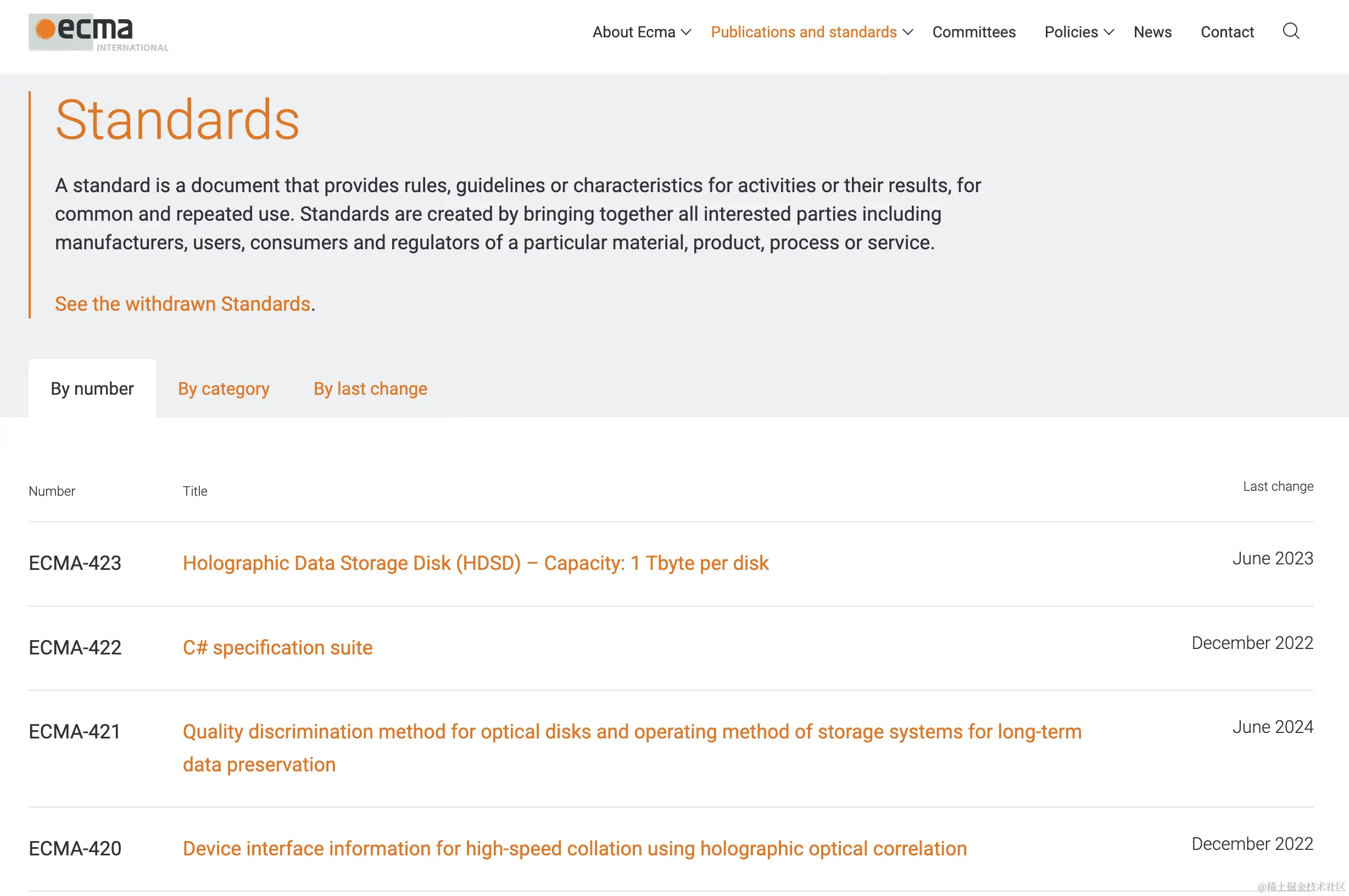Viewport: 1349px width, 896px height.
Task: Click the December 2022 date for ECMA-422
Action: coord(1252,643)
